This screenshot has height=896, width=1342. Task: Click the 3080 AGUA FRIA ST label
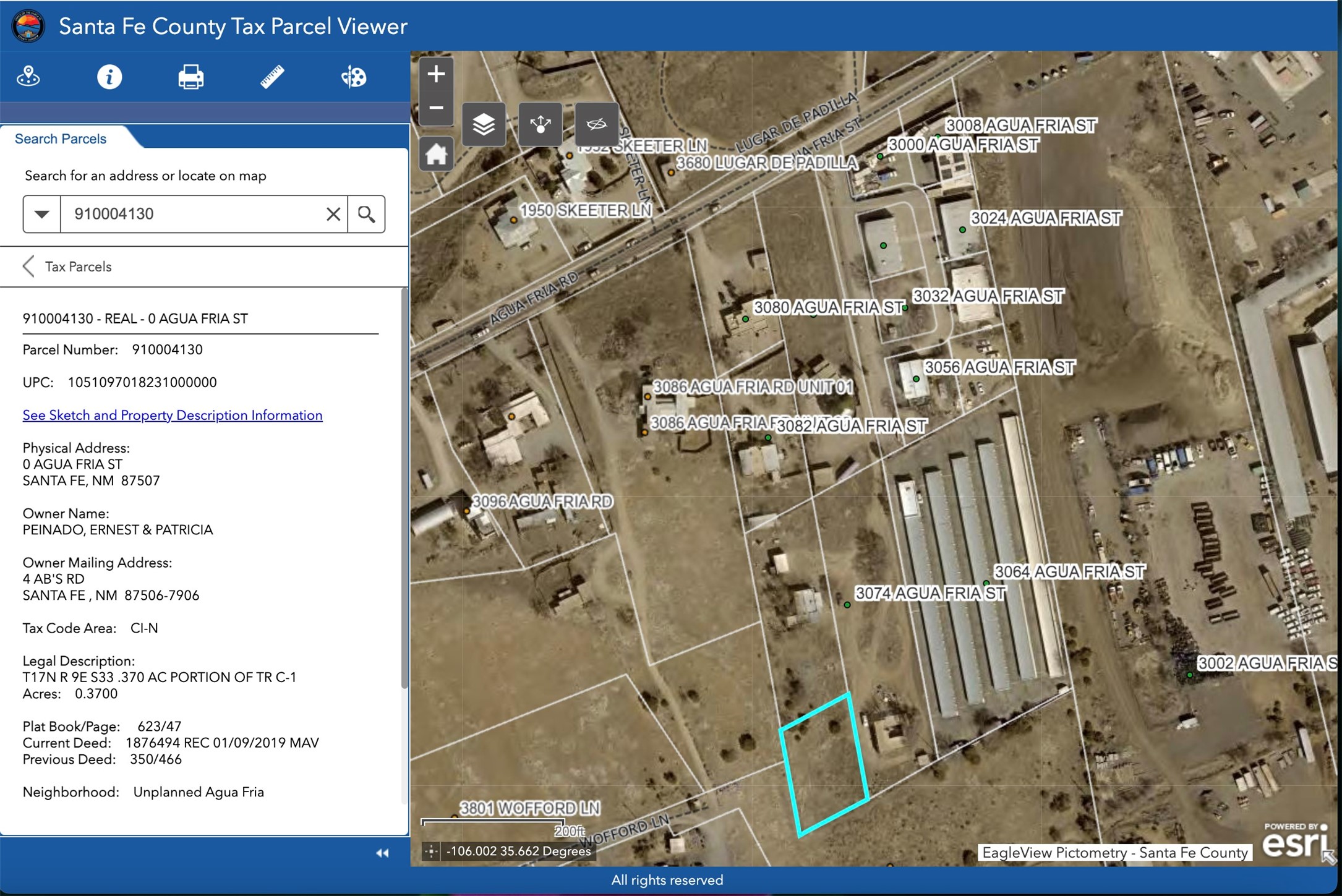pyautogui.click(x=829, y=307)
